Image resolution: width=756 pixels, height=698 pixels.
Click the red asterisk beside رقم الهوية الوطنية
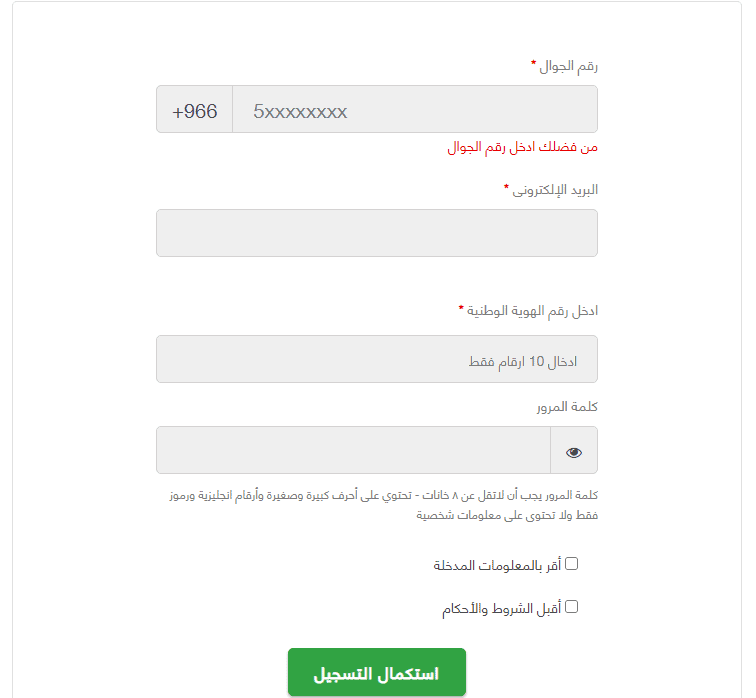coord(461,308)
